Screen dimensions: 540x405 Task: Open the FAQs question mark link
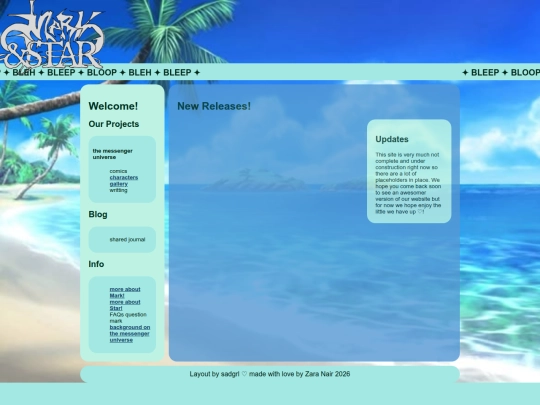[x=128, y=318]
